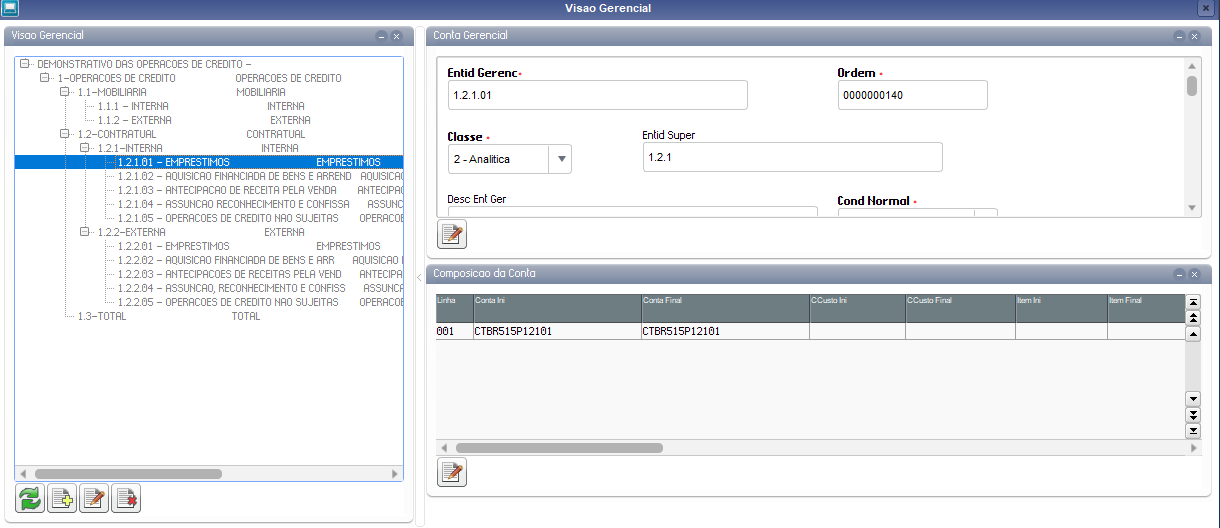Screen dimensions: 1220x528
Task: Jump to last row in the composition grid
Action: pyautogui.click(x=1192, y=431)
